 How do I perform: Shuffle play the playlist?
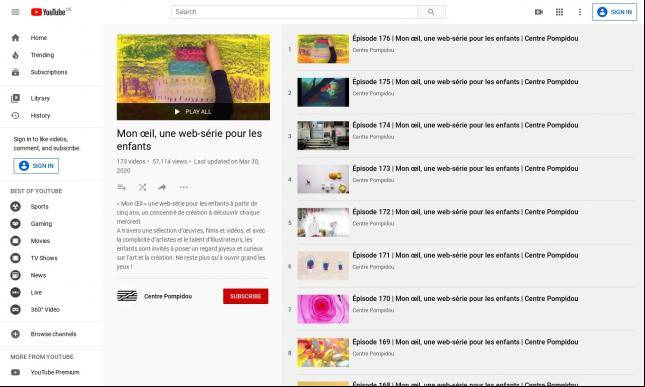point(142,187)
